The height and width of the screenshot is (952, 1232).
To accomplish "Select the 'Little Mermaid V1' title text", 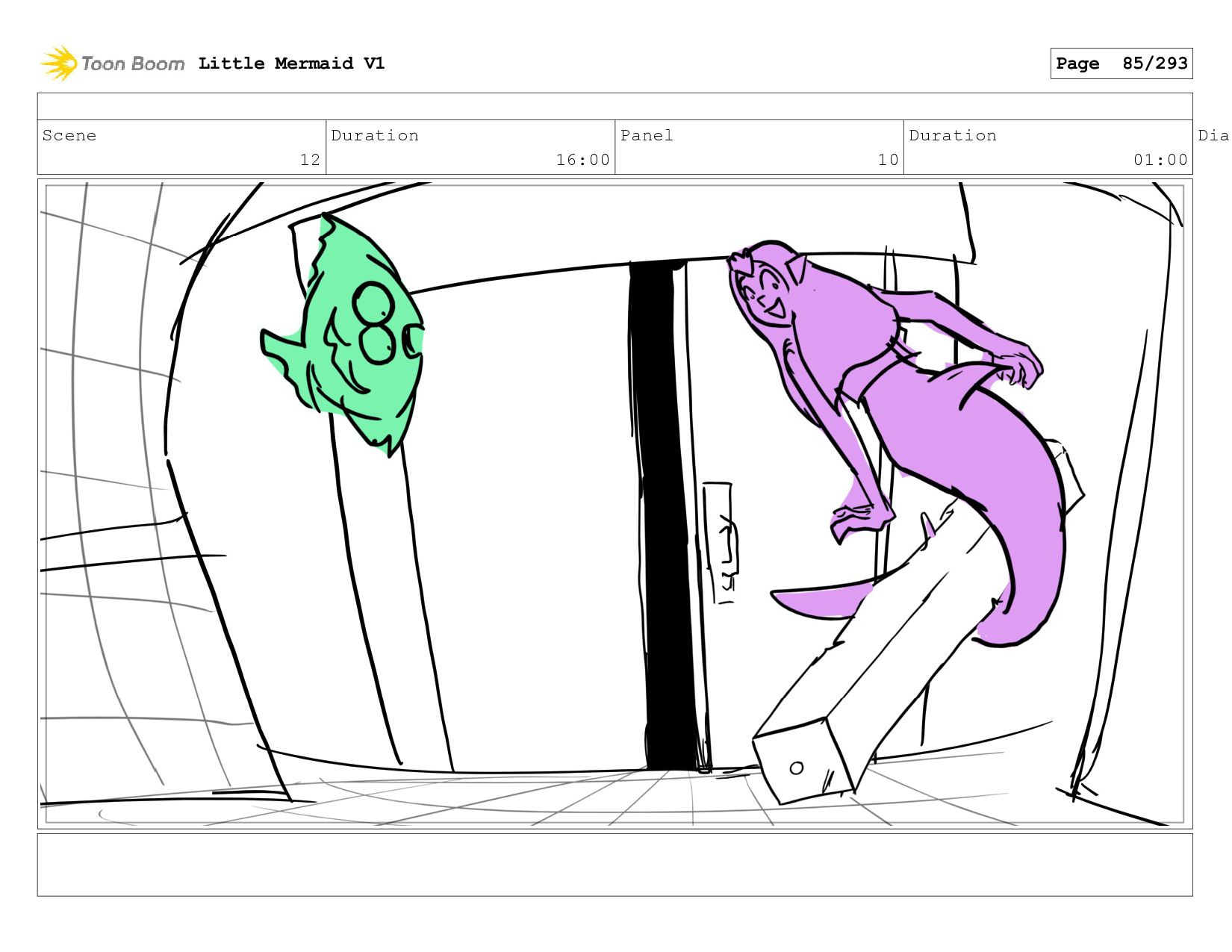I will (x=291, y=63).
